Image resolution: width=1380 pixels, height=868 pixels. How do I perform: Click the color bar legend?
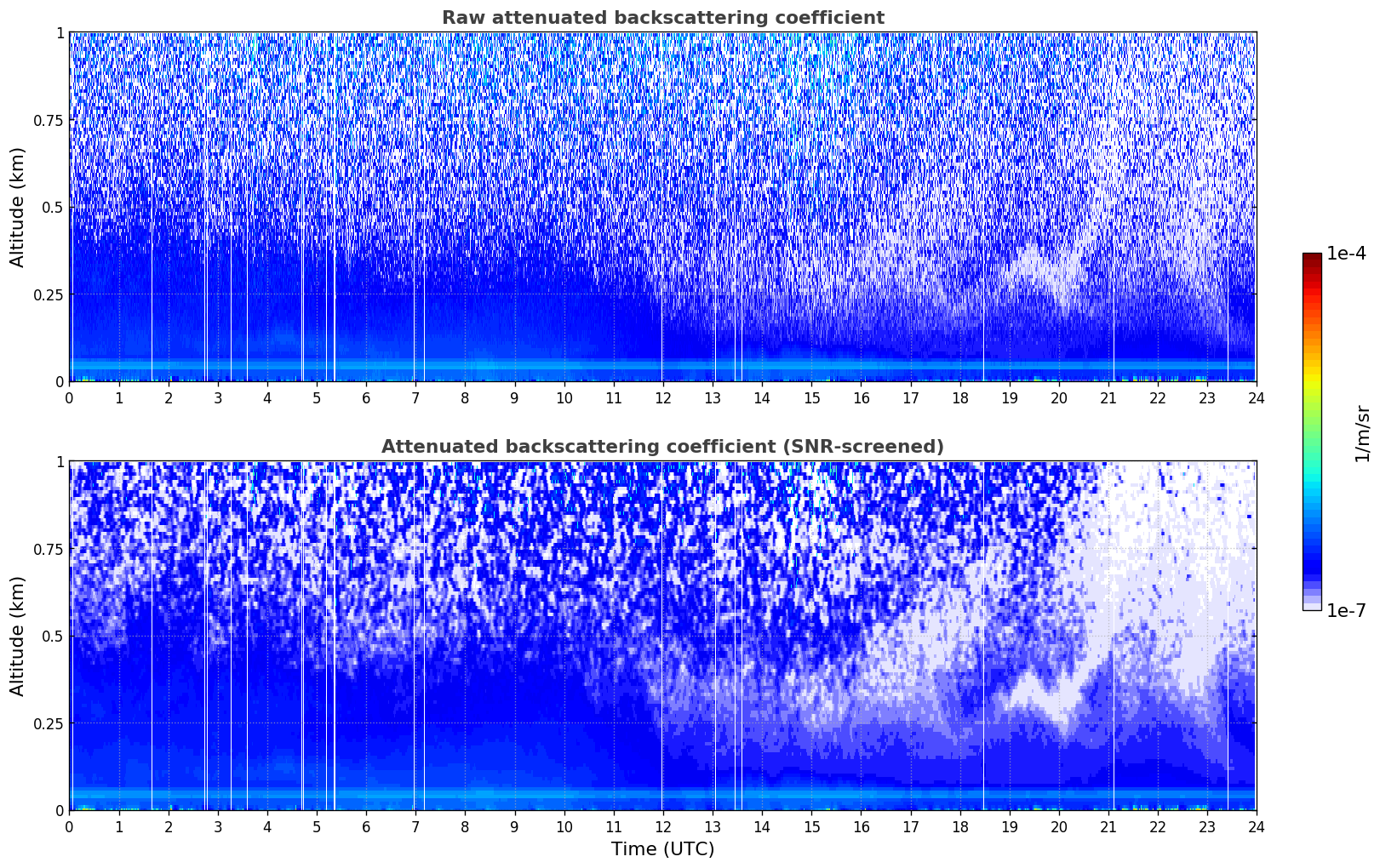click(1312, 431)
